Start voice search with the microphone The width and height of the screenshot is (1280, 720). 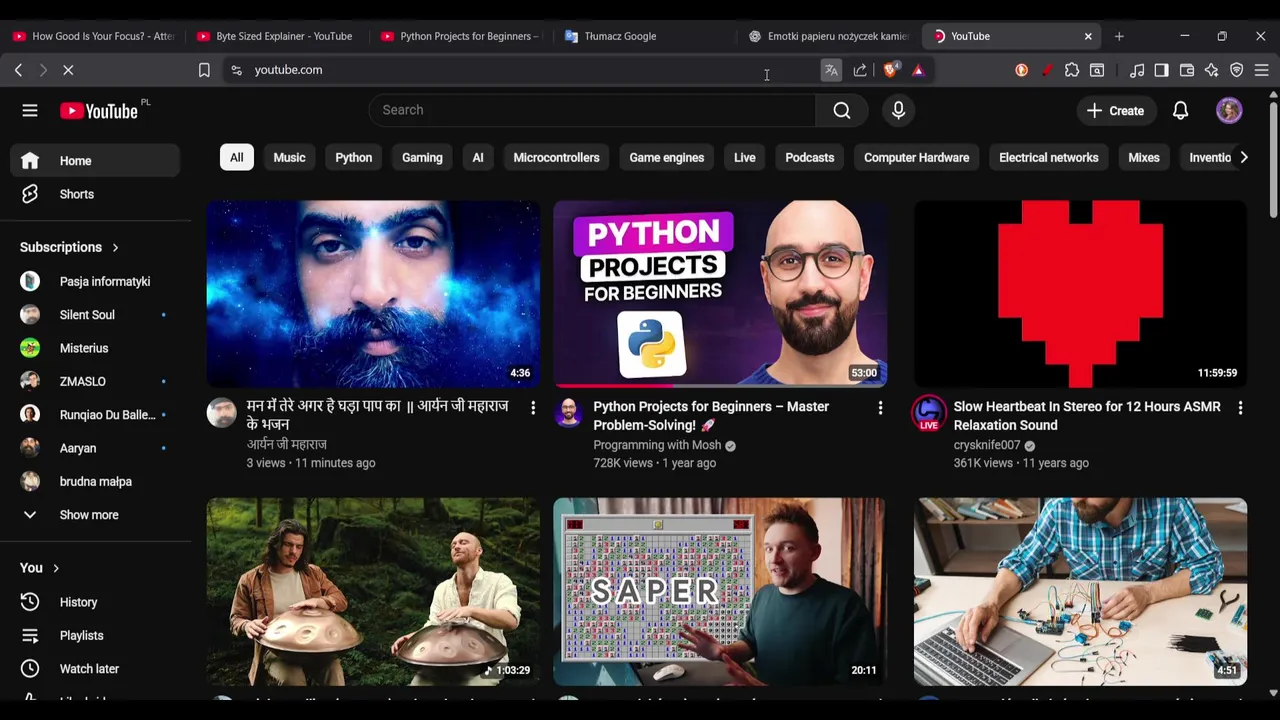click(x=898, y=110)
